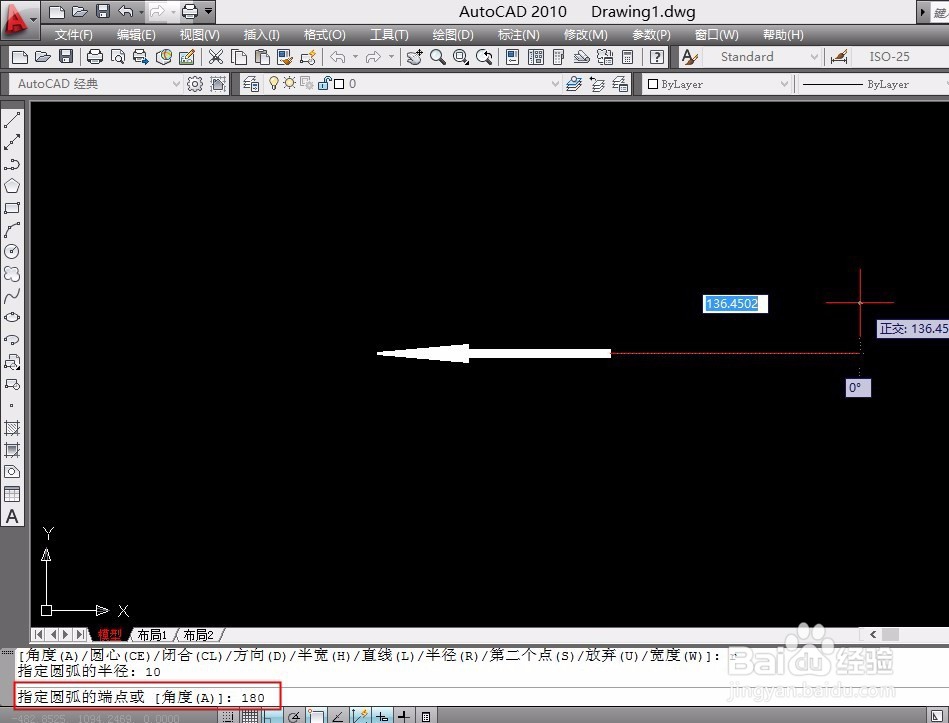Viewport: 949px width, 723px height.
Task: Open the 编辑(E) menu
Action: [136, 34]
